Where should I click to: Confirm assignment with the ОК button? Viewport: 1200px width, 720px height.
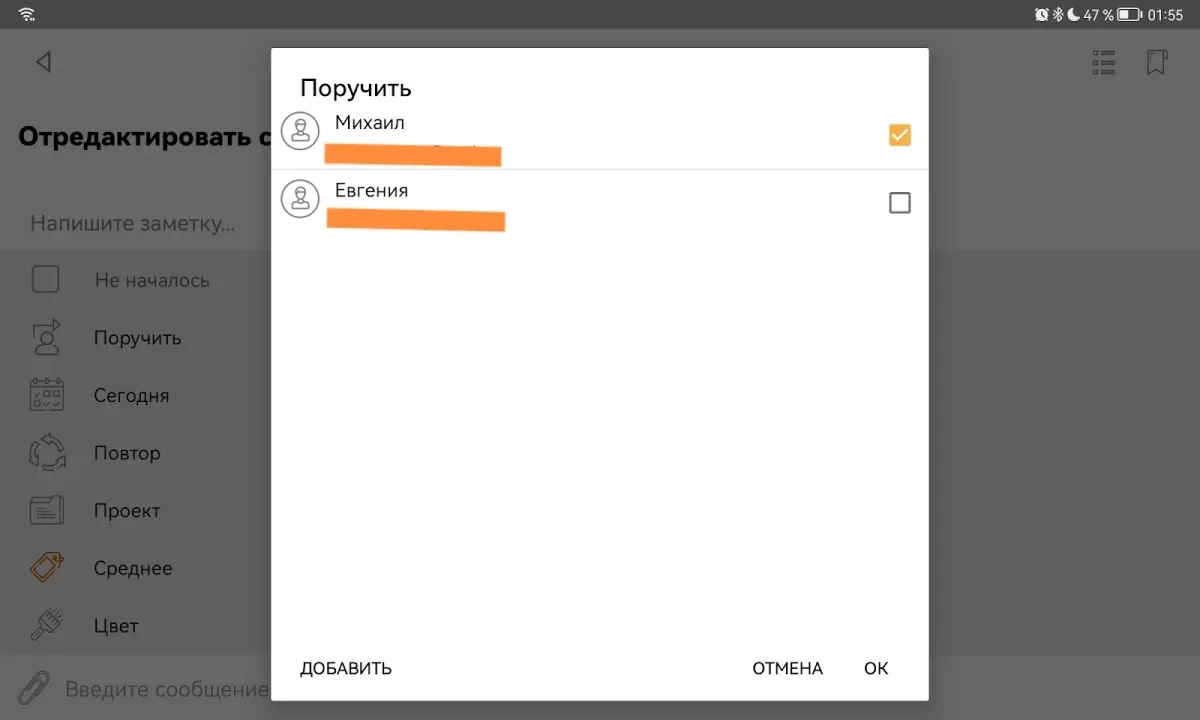(x=876, y=668)
